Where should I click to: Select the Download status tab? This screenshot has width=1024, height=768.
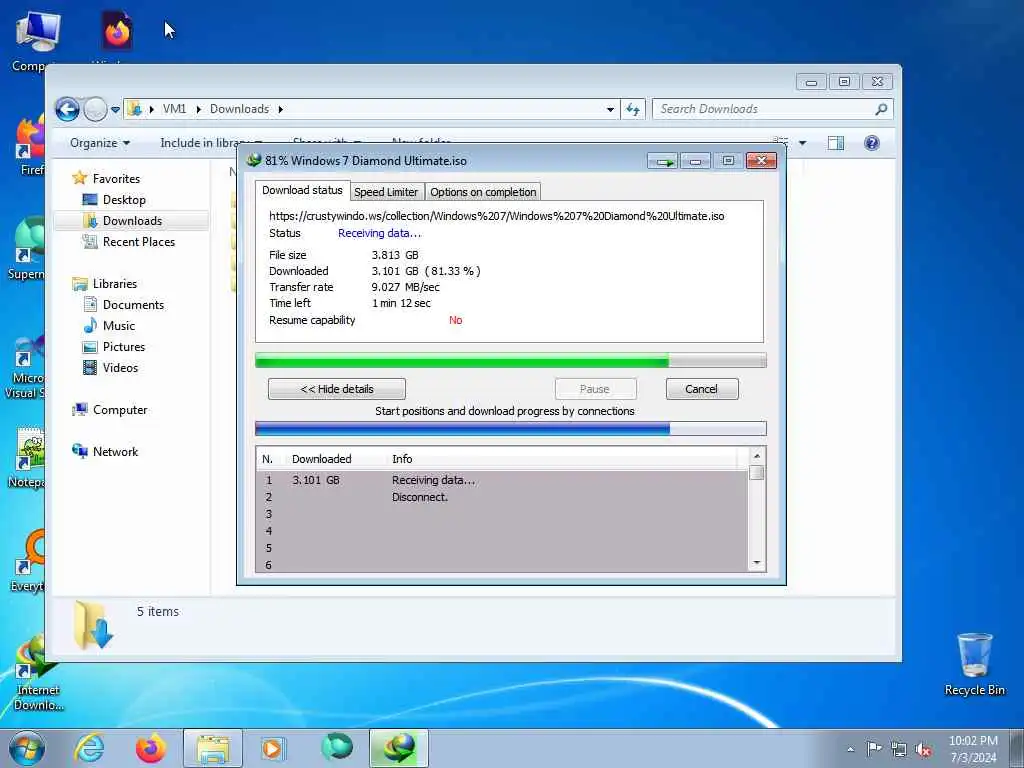(302, 190)
